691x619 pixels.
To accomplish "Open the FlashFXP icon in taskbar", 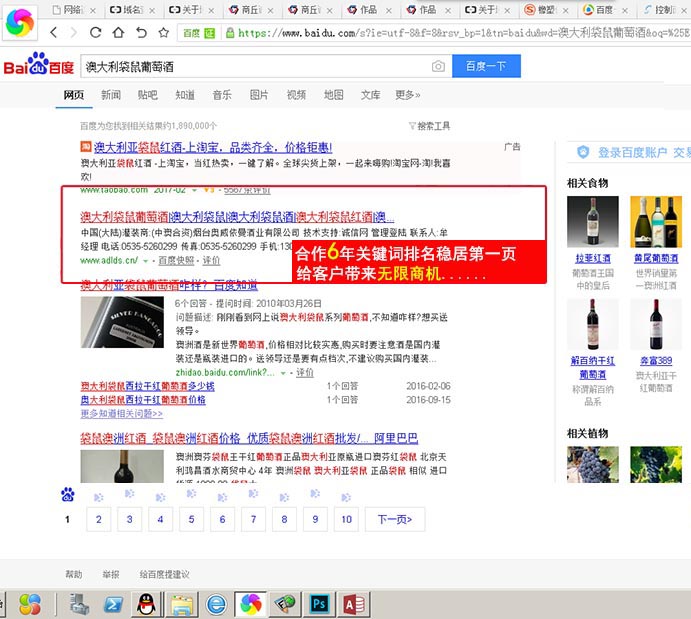I will pyautogui.click(x=285, y=604).
